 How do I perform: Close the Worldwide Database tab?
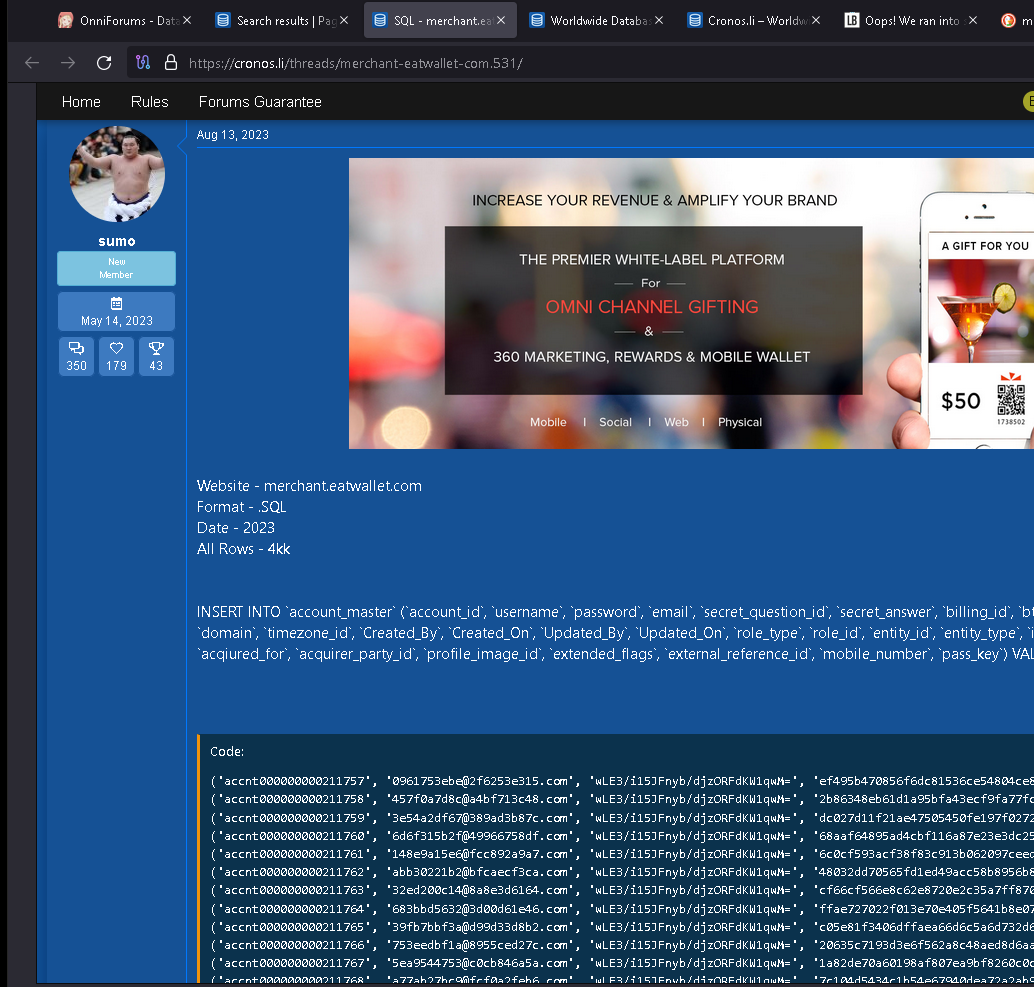pyautogui.click(x=659, y=20)
